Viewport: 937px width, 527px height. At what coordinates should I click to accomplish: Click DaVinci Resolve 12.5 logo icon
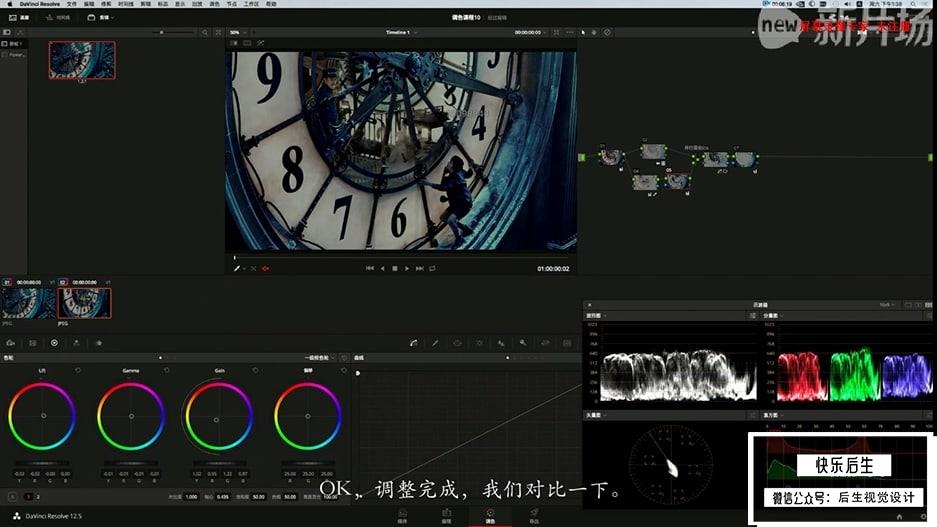coord(17,516)
